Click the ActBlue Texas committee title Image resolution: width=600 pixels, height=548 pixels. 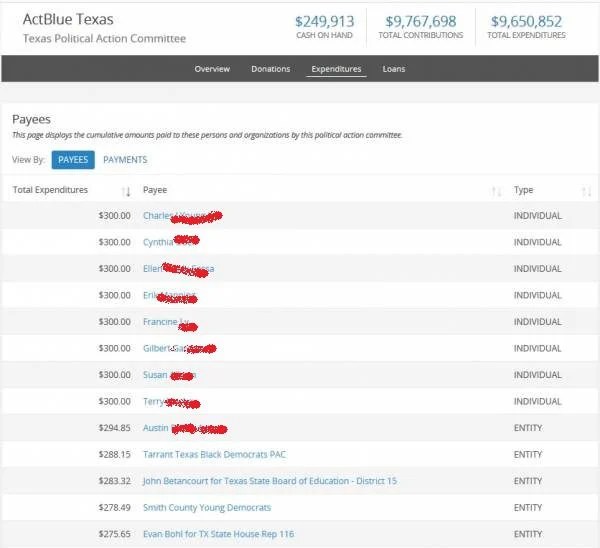point(68,19)
